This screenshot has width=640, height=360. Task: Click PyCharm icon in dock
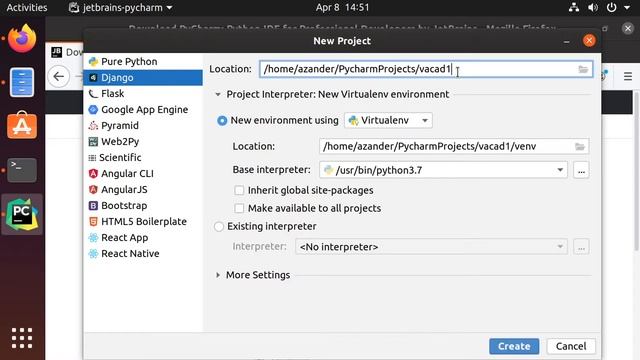pyautogui.click(x=22, y=214)
